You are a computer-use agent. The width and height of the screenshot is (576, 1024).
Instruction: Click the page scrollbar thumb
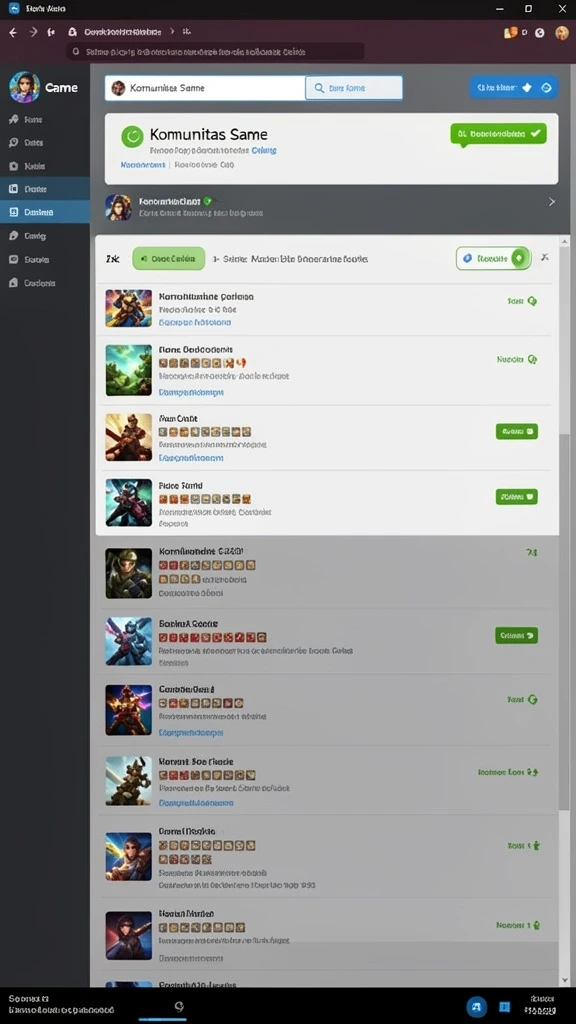click(564, 620)
